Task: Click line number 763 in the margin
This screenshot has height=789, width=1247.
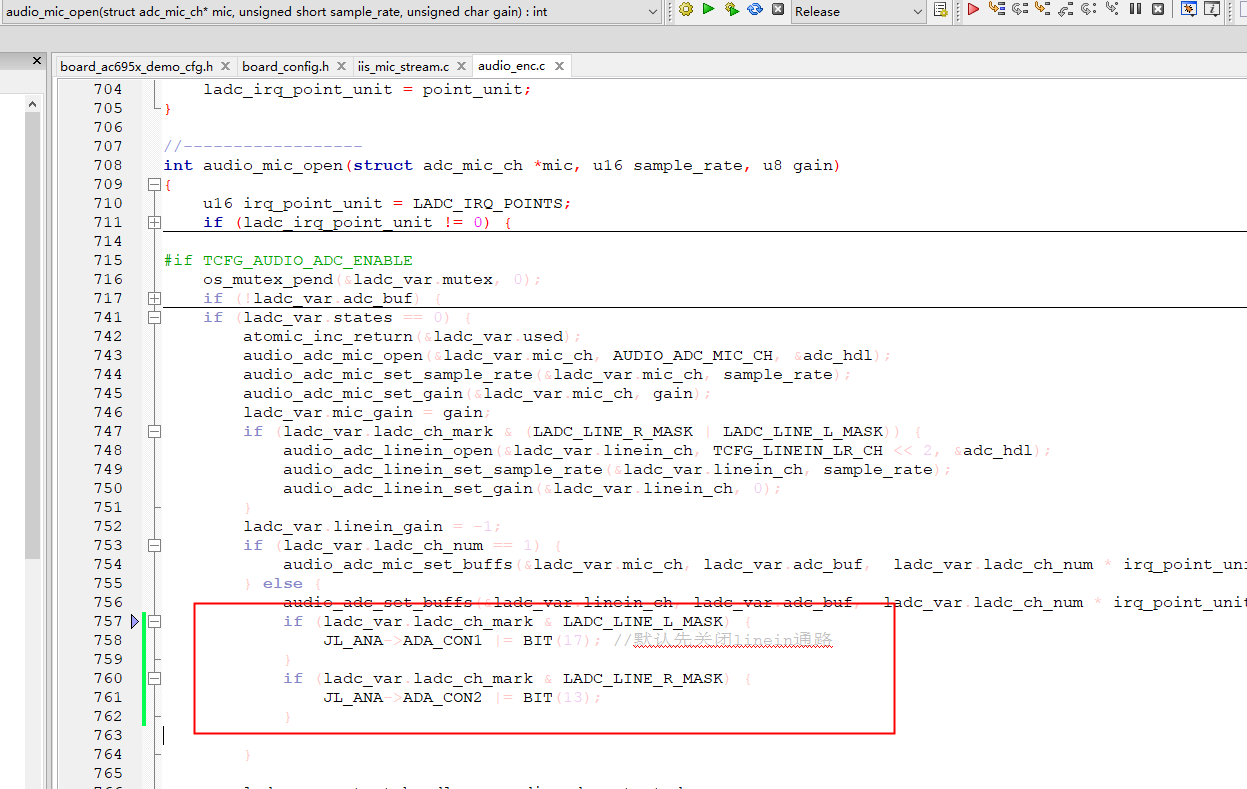Action: coord(107,735)
